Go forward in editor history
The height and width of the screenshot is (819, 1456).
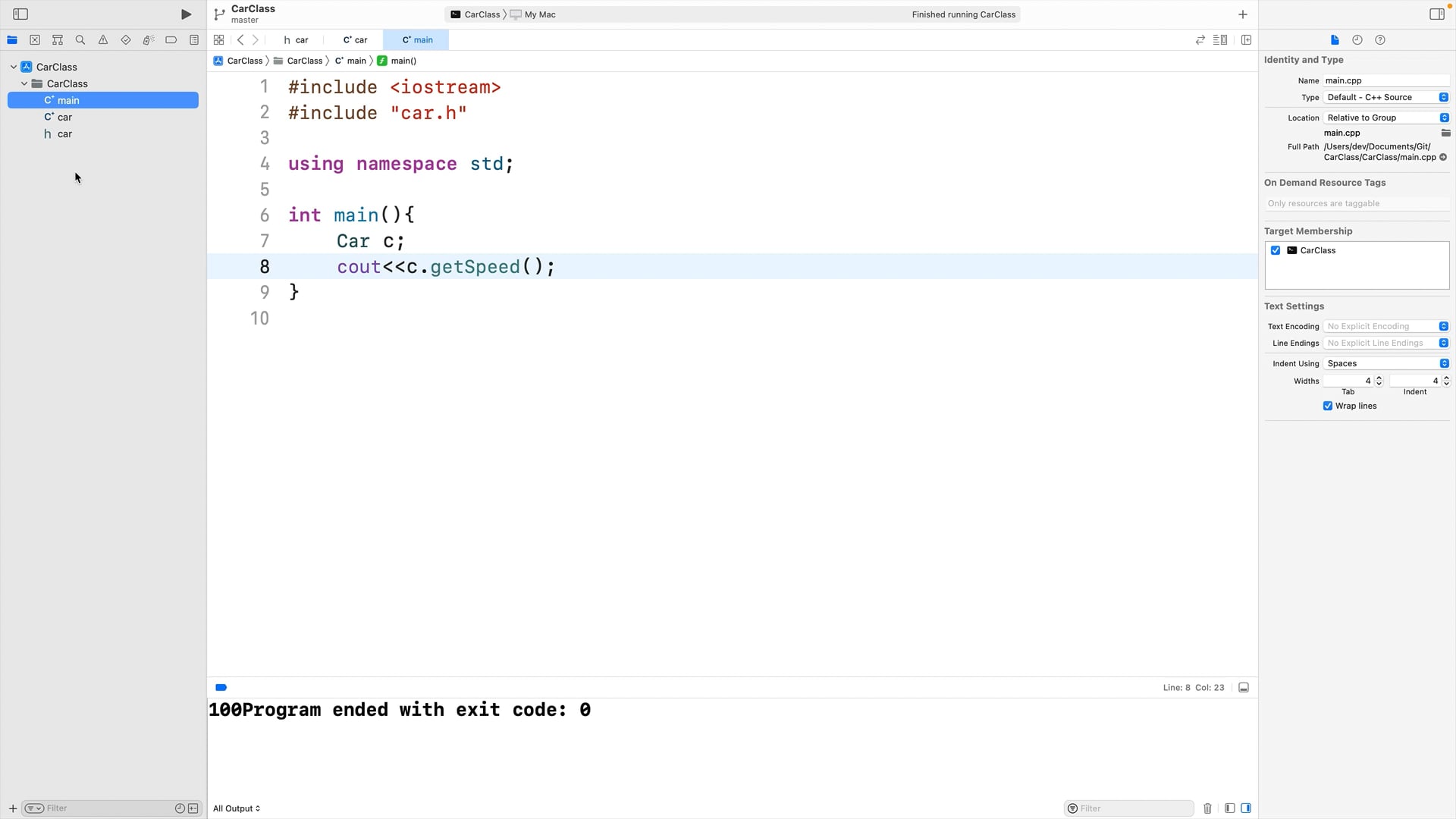256,40
